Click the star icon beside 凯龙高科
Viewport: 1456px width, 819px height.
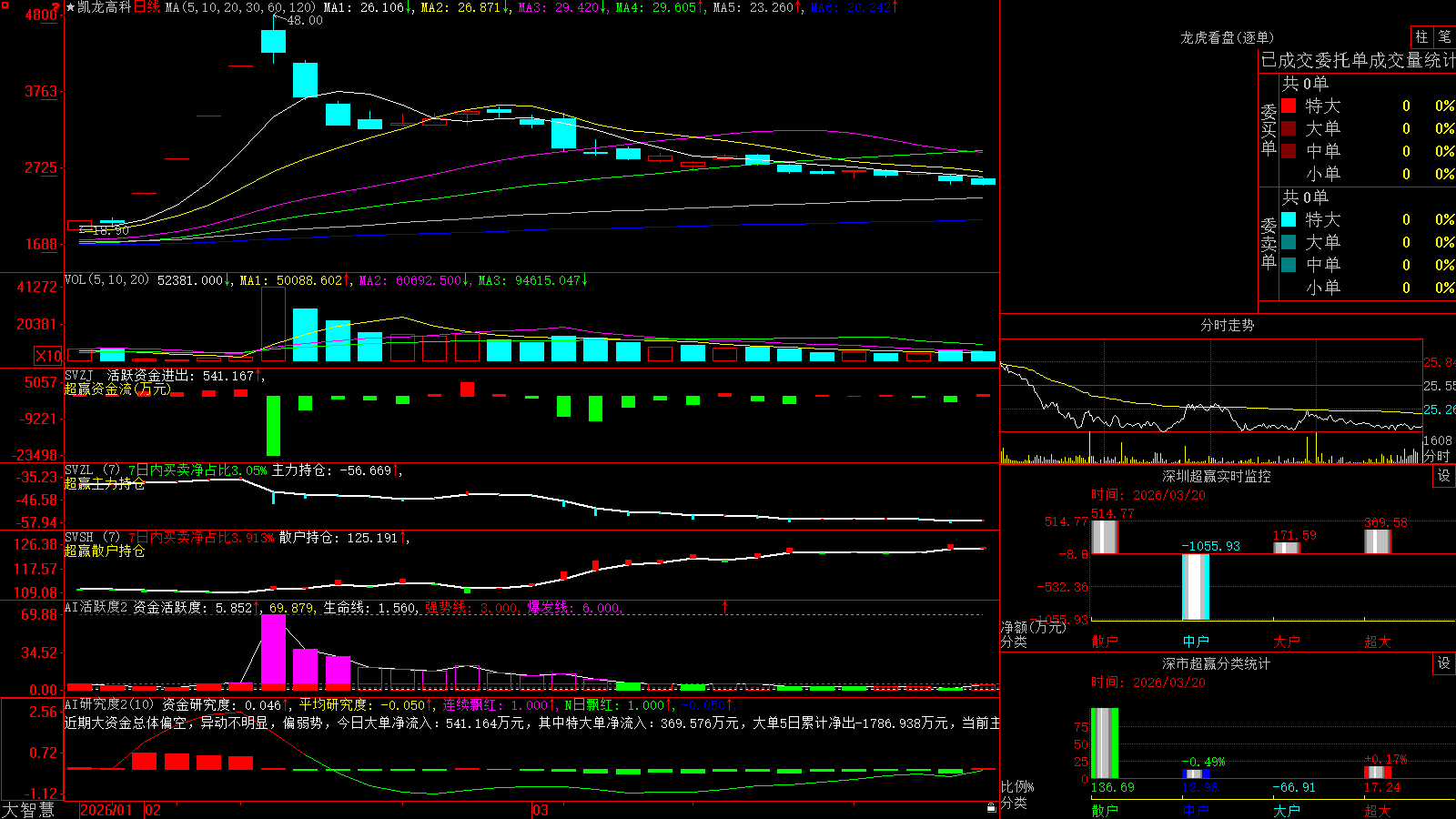pos(71,7)
